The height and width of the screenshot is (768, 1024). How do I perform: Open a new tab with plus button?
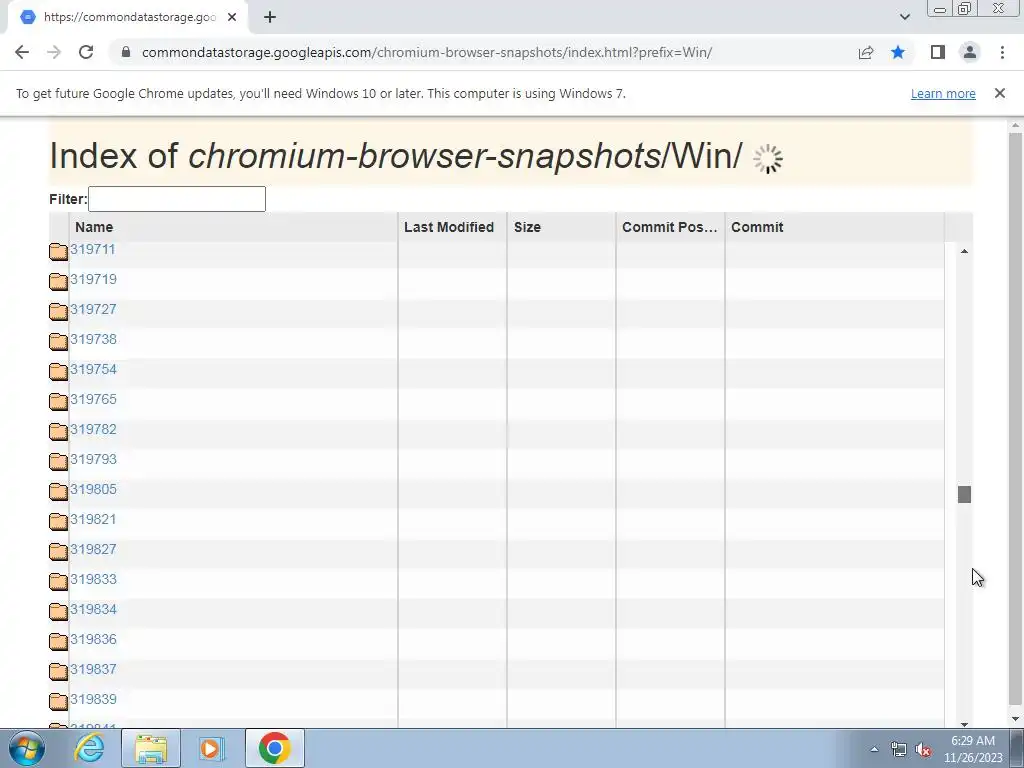coord(270,17)
